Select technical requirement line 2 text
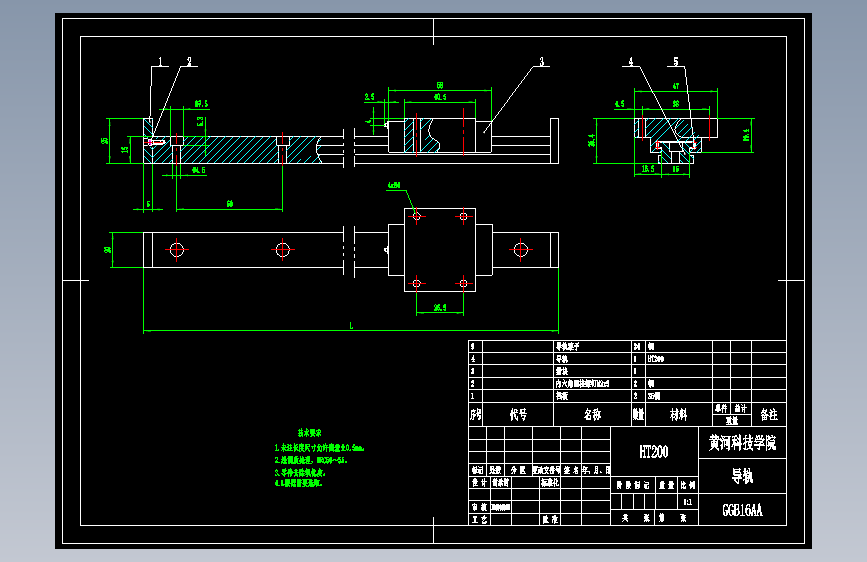This screenshot has width=867, height=562. coord(311,460)
